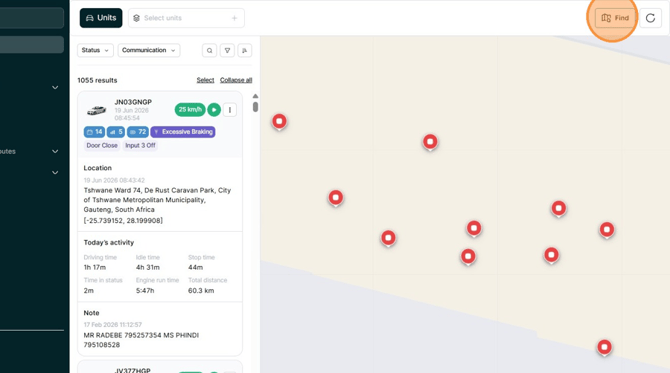
Task: Click the Stop time value 44m
Action: pyautogui.click(x=195, y=267)
